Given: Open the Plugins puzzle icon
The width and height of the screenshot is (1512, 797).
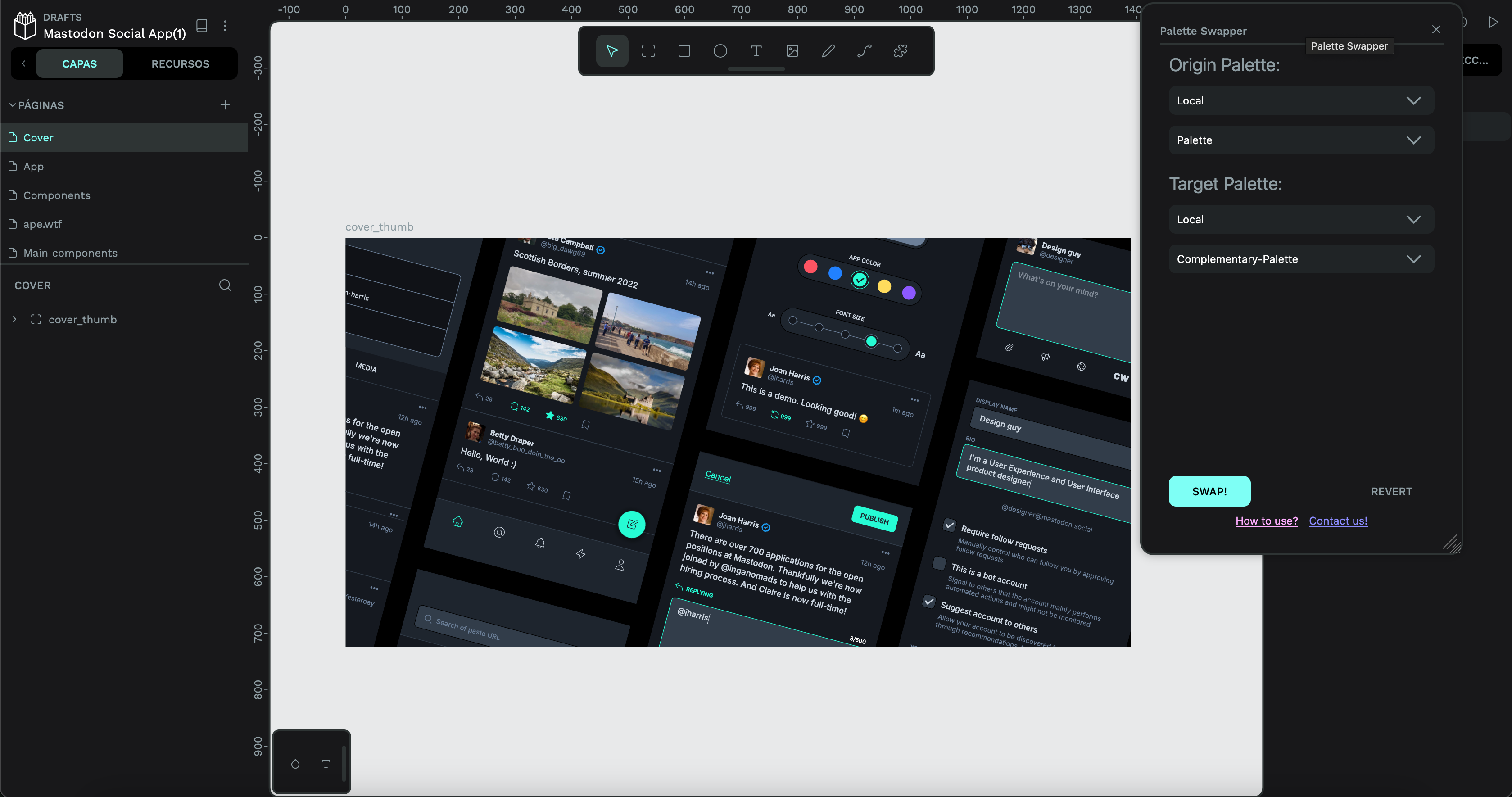Looking at the screenshot, I should (901, 51).
